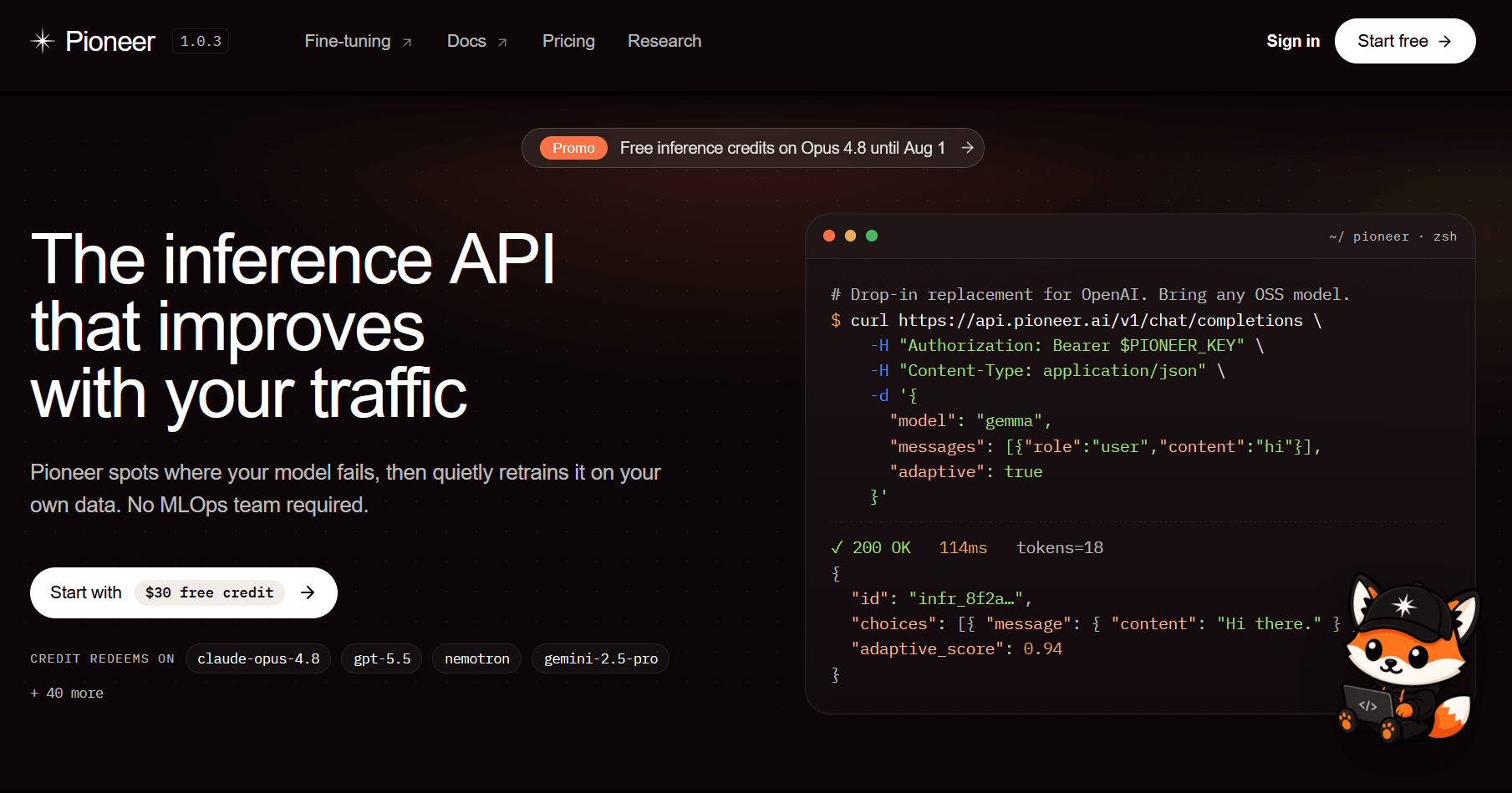This screenshot has width=1512, height=793.
Task: Select the gpt-5.5 model chip
Action: tap(382, 658)
